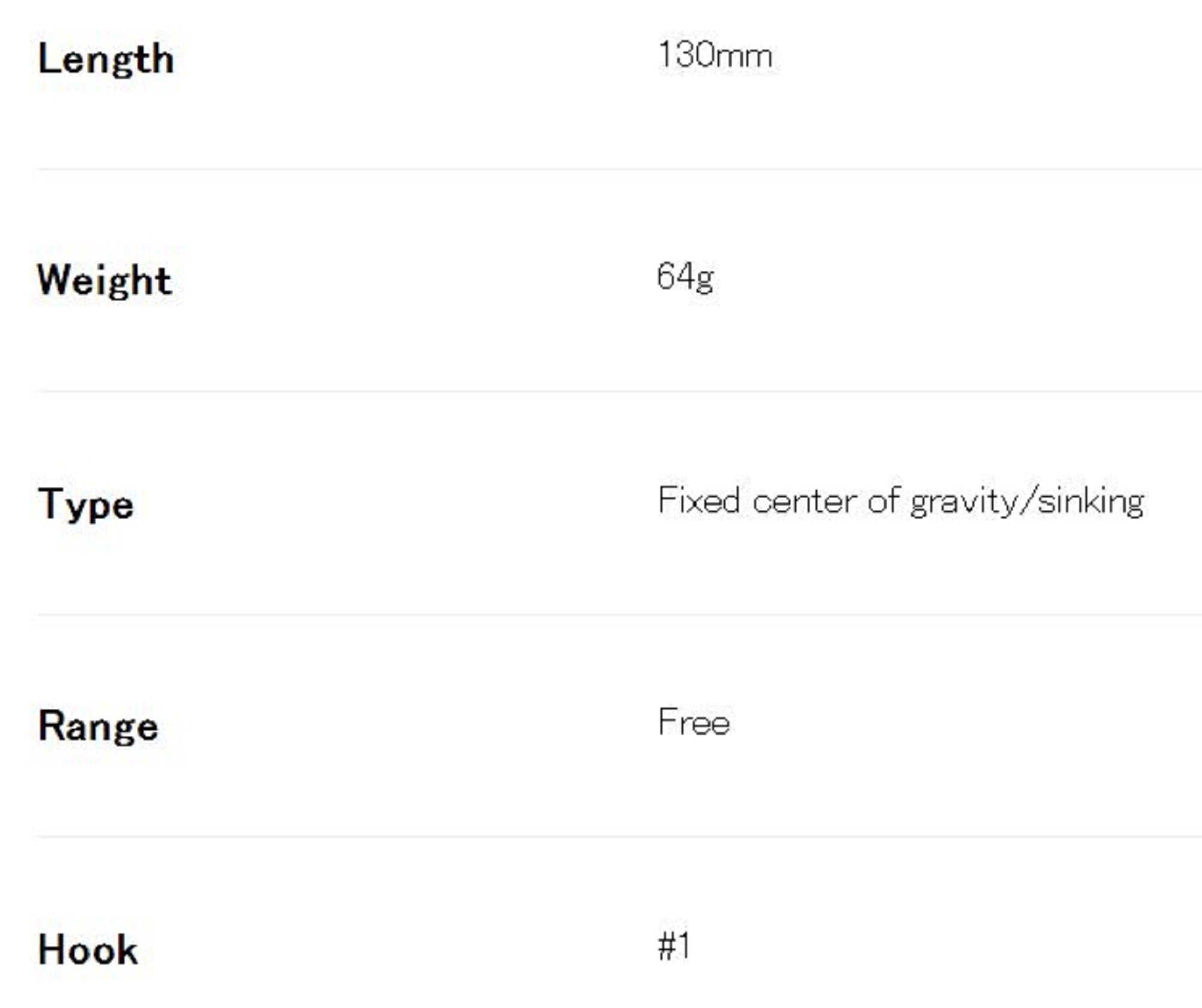The width and height of the screenshot is (1202, 1008).
Task: Click the divider line below the Length row
Action: [619, 169]
